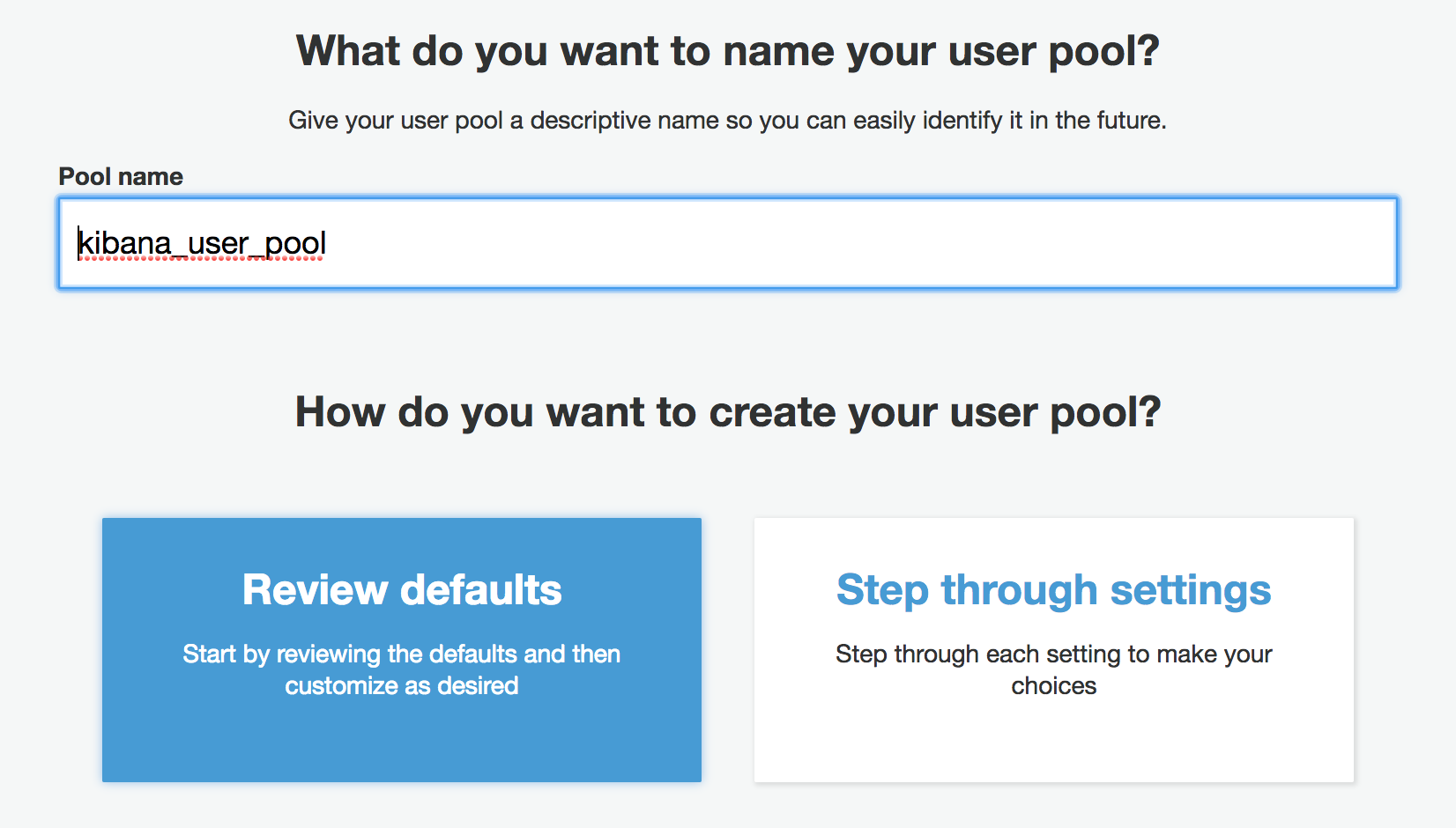Click the 'Review defaults' heading text
This screenshot has width=1456, height=828.
coord(402,590)
